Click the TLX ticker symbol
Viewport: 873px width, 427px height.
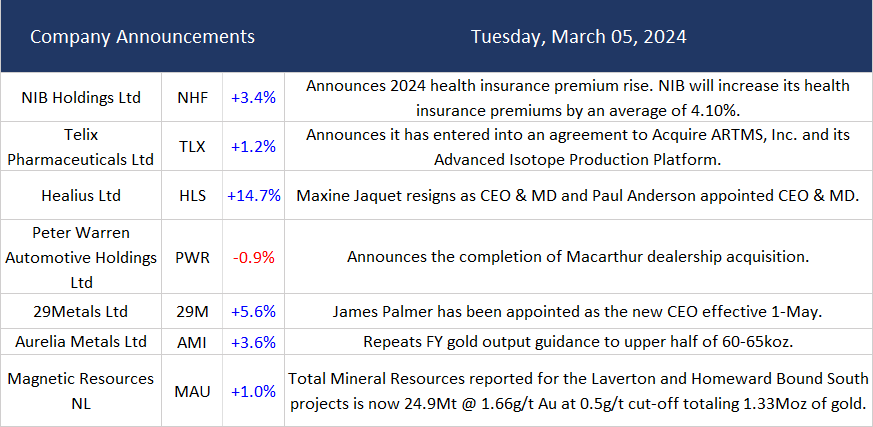191,146
